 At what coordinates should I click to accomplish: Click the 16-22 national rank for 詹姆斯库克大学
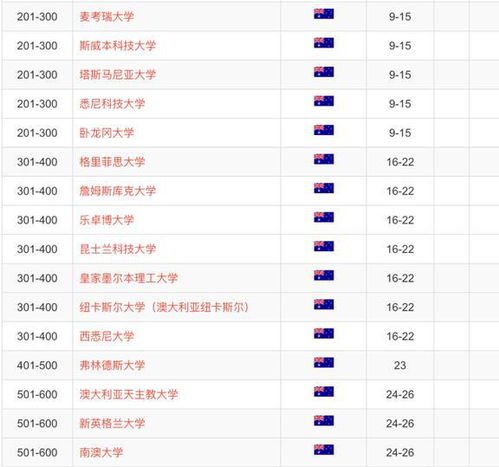400,191
